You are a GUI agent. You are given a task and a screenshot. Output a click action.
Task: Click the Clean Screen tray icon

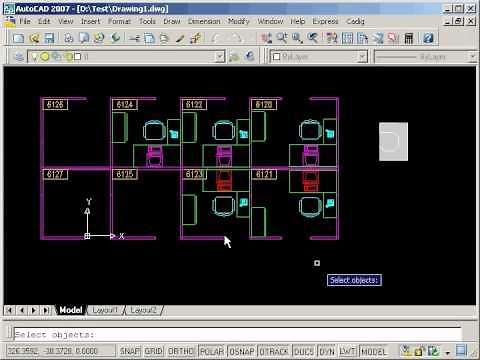pos(462,351)
